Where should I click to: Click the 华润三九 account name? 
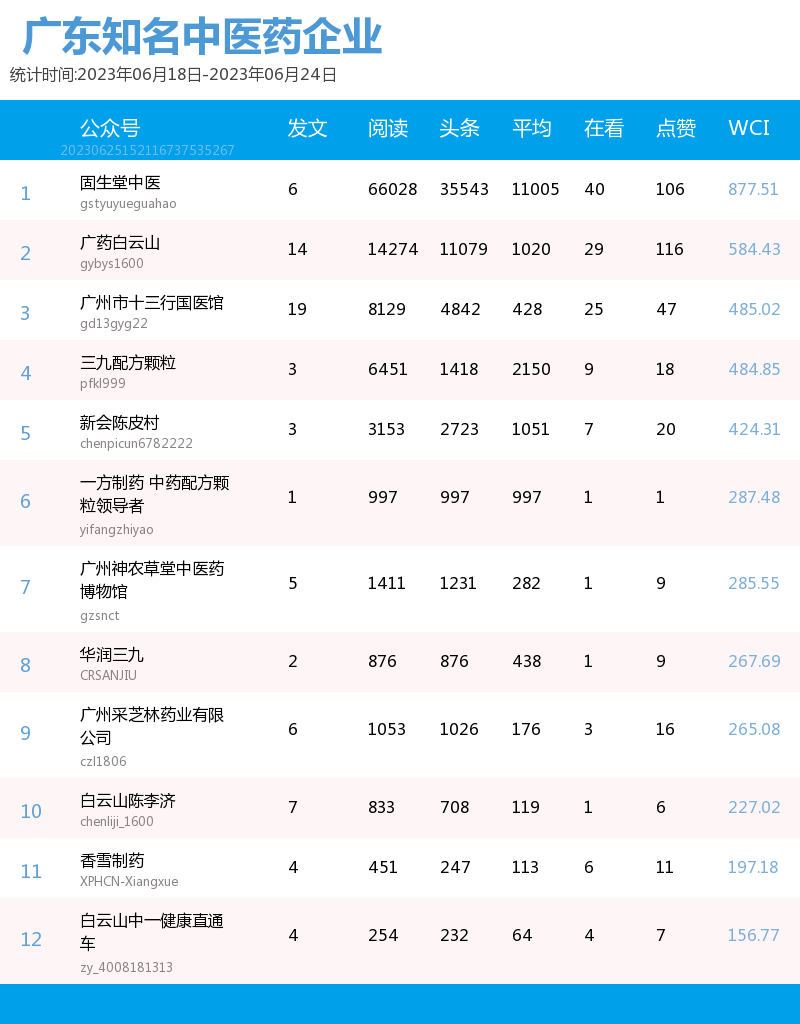[x=110, y=655]
